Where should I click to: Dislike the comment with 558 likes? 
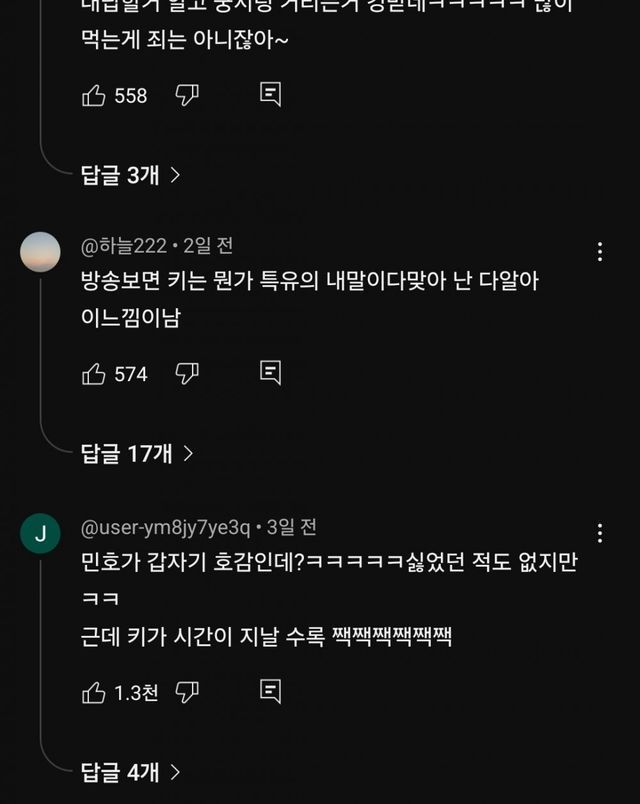pyautogui.click(x=187, y=95)
